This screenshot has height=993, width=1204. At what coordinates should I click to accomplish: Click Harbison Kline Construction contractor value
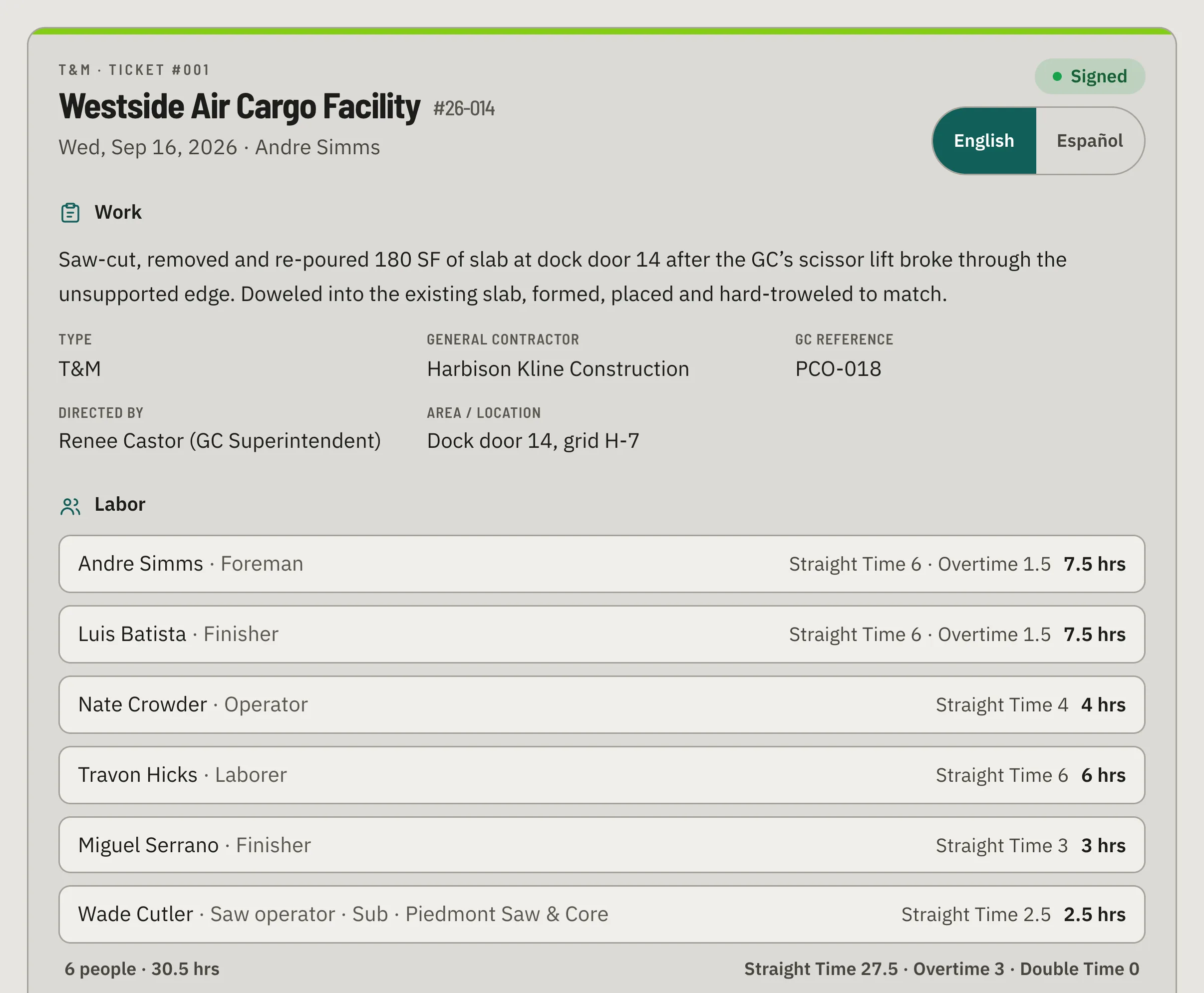558,369
